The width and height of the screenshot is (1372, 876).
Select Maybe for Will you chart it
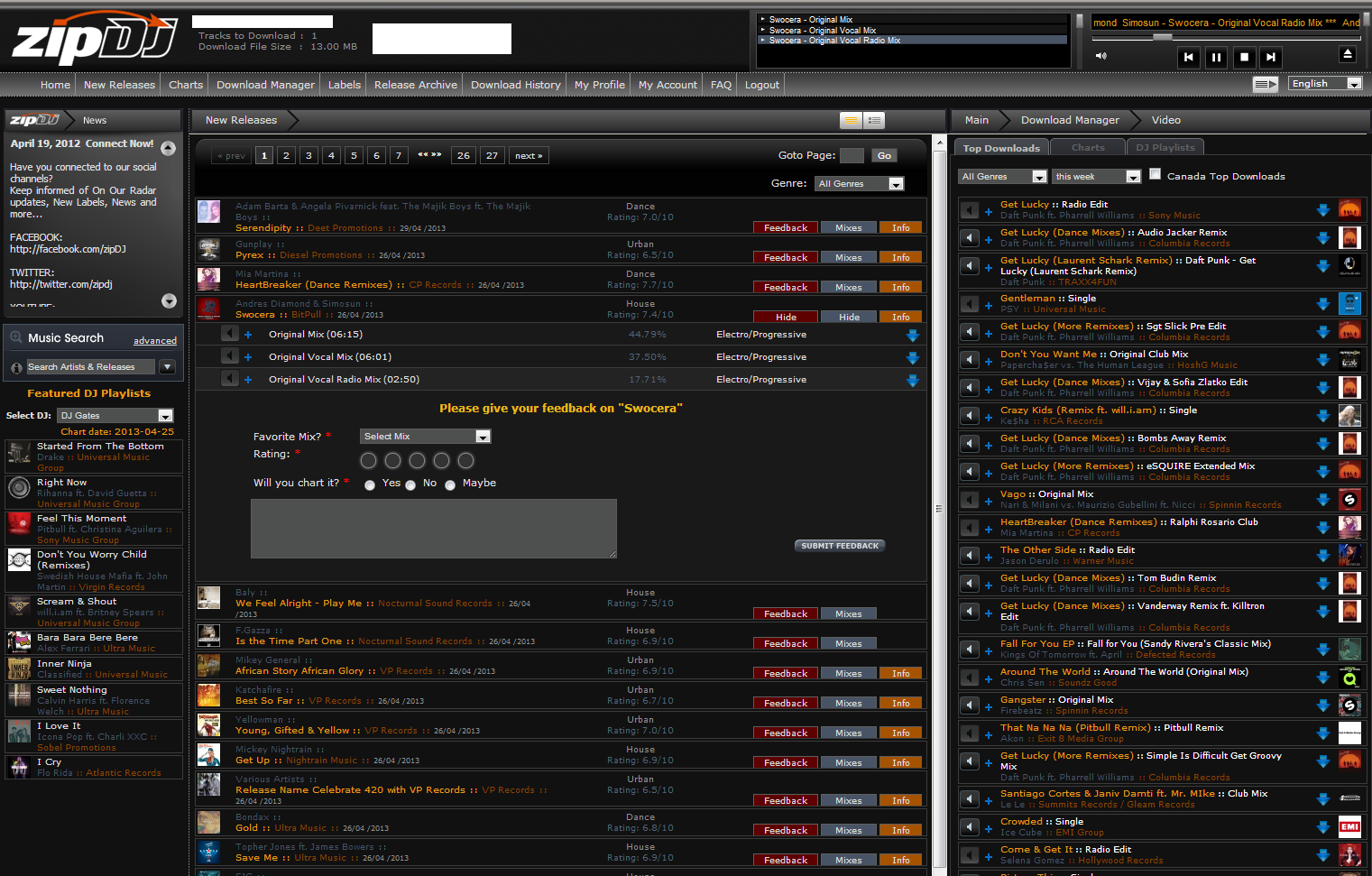pos(450,485)
